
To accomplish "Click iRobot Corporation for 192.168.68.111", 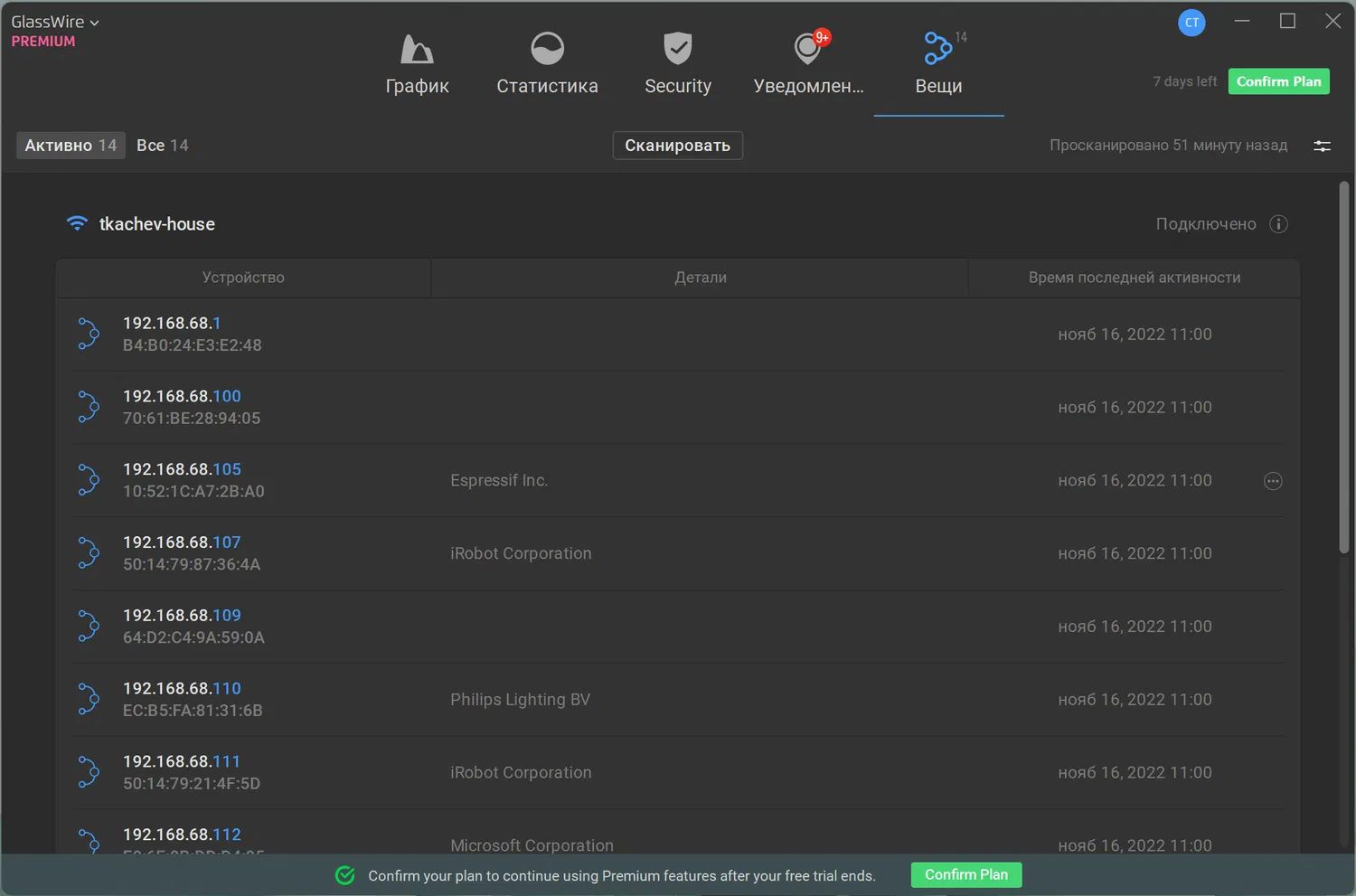I will [521, 773].
